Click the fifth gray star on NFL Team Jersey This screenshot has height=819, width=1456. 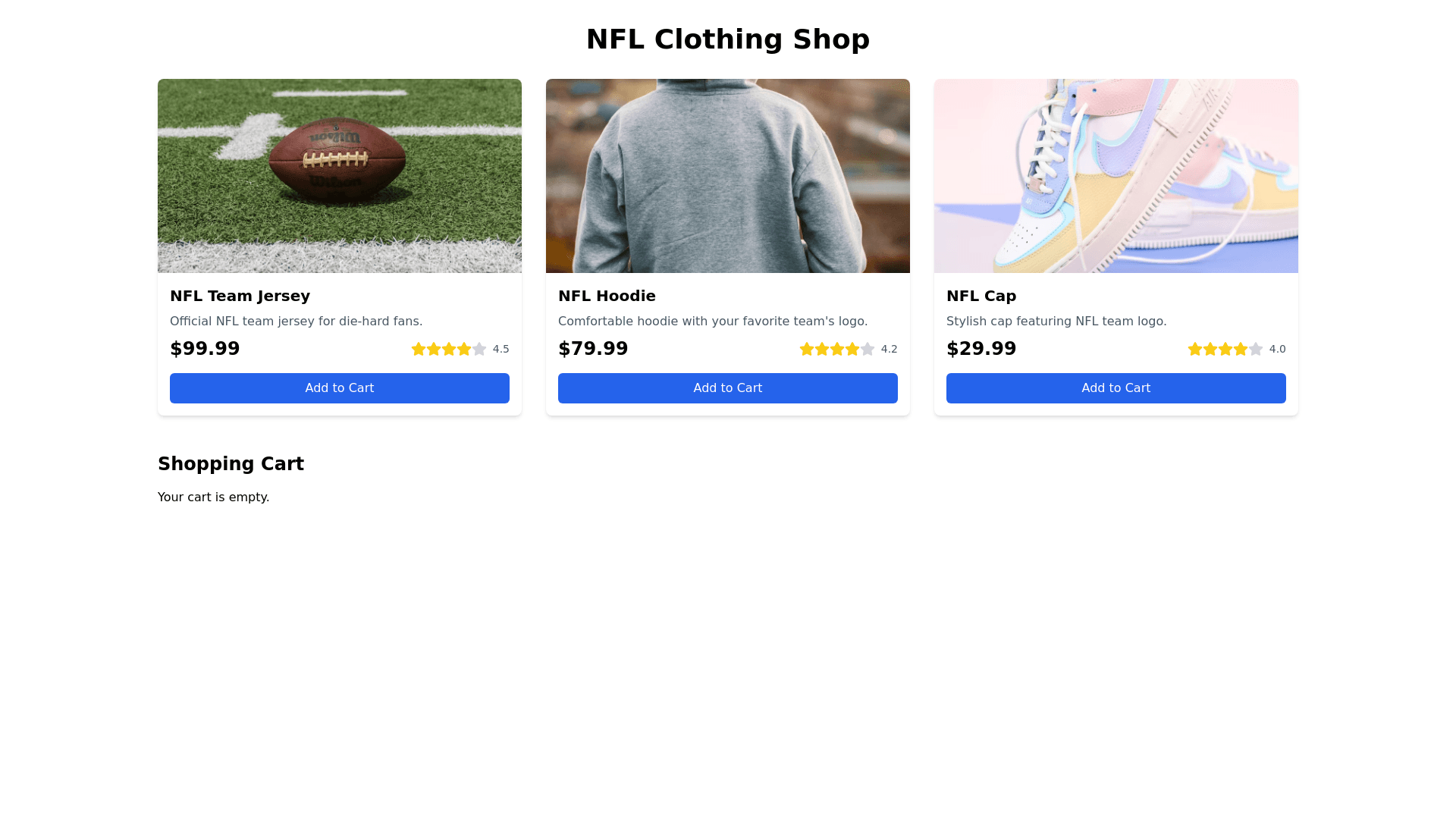479,349
